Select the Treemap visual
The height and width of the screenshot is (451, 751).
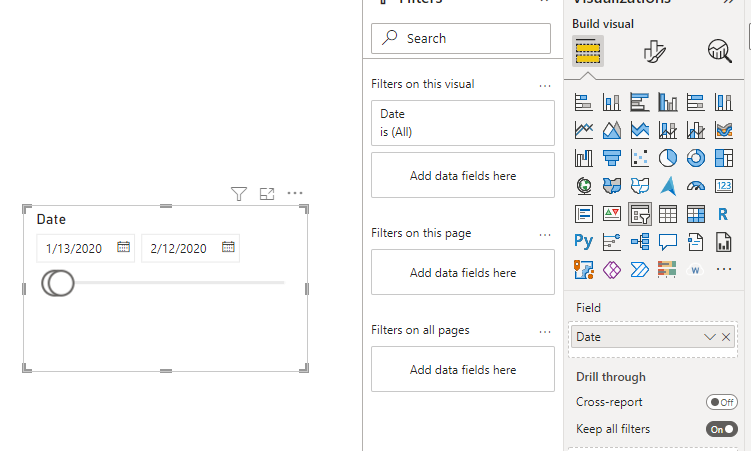pos(724,158)
